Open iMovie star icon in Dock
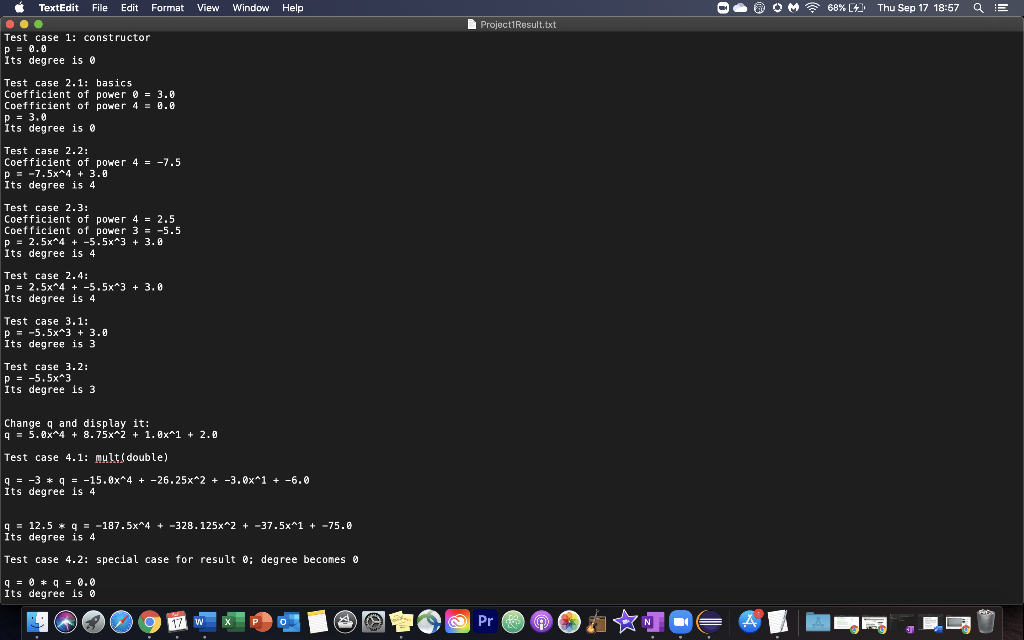1024x640 pixels. pyautogui.click(x=625, y=622)
